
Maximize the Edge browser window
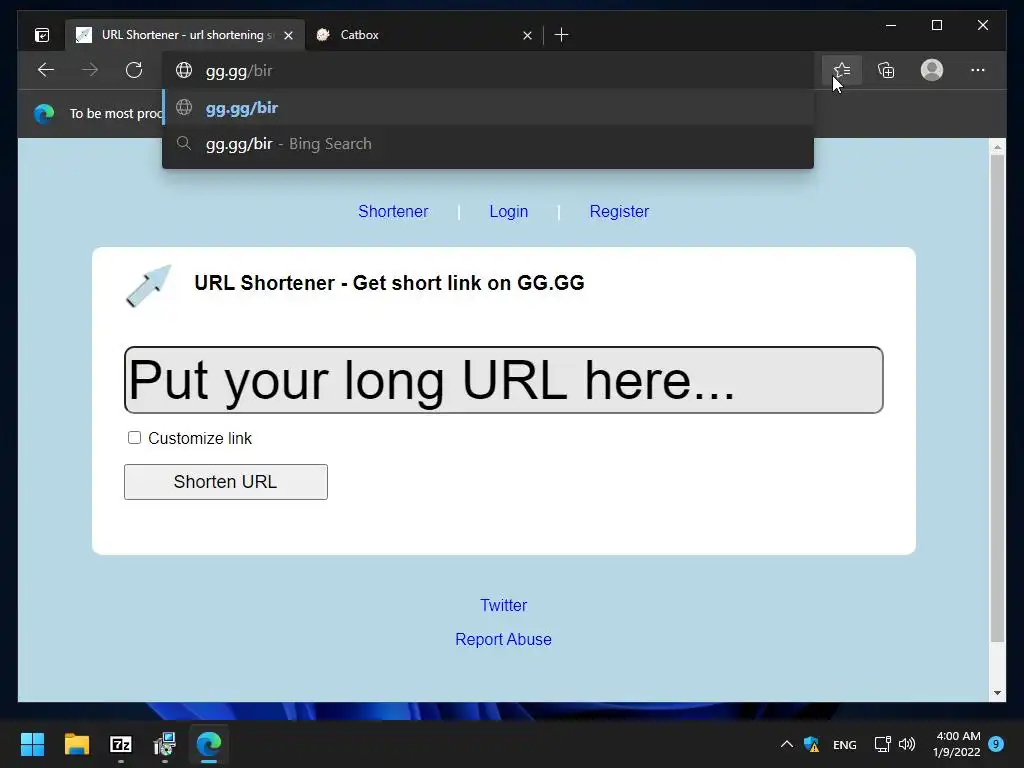coord(936,25)
